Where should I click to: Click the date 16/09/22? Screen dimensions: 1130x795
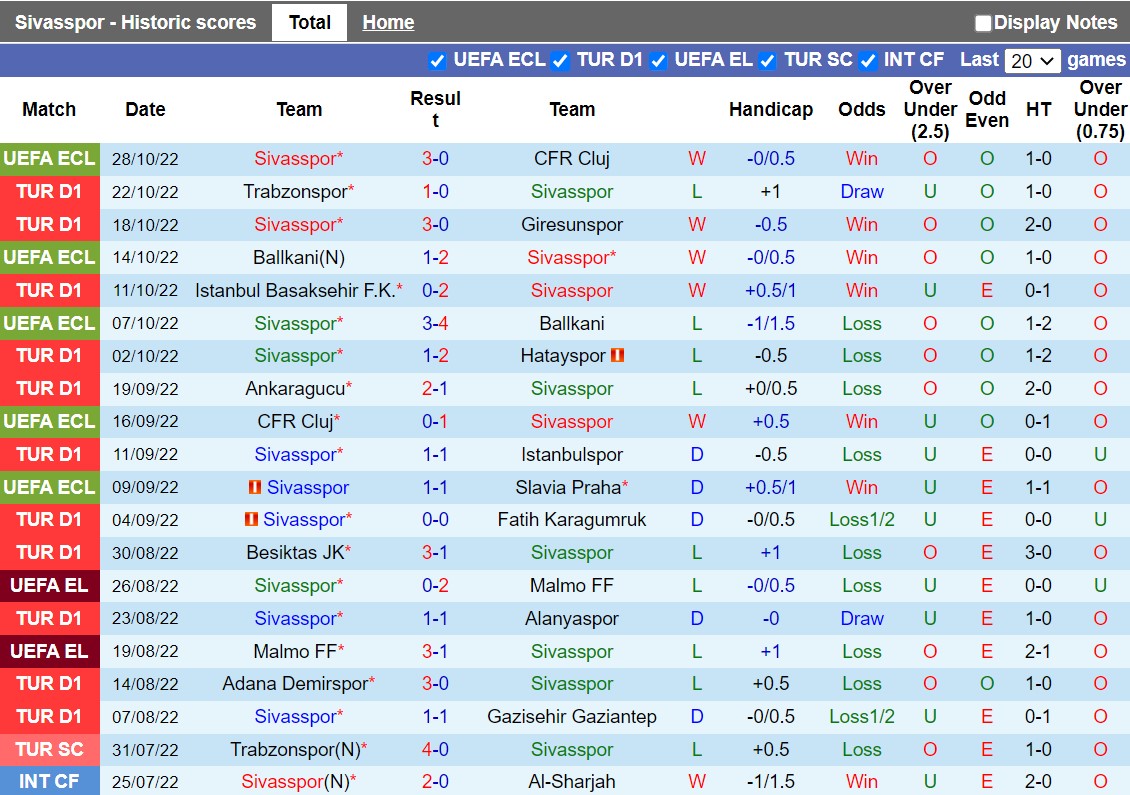(145, 422)
